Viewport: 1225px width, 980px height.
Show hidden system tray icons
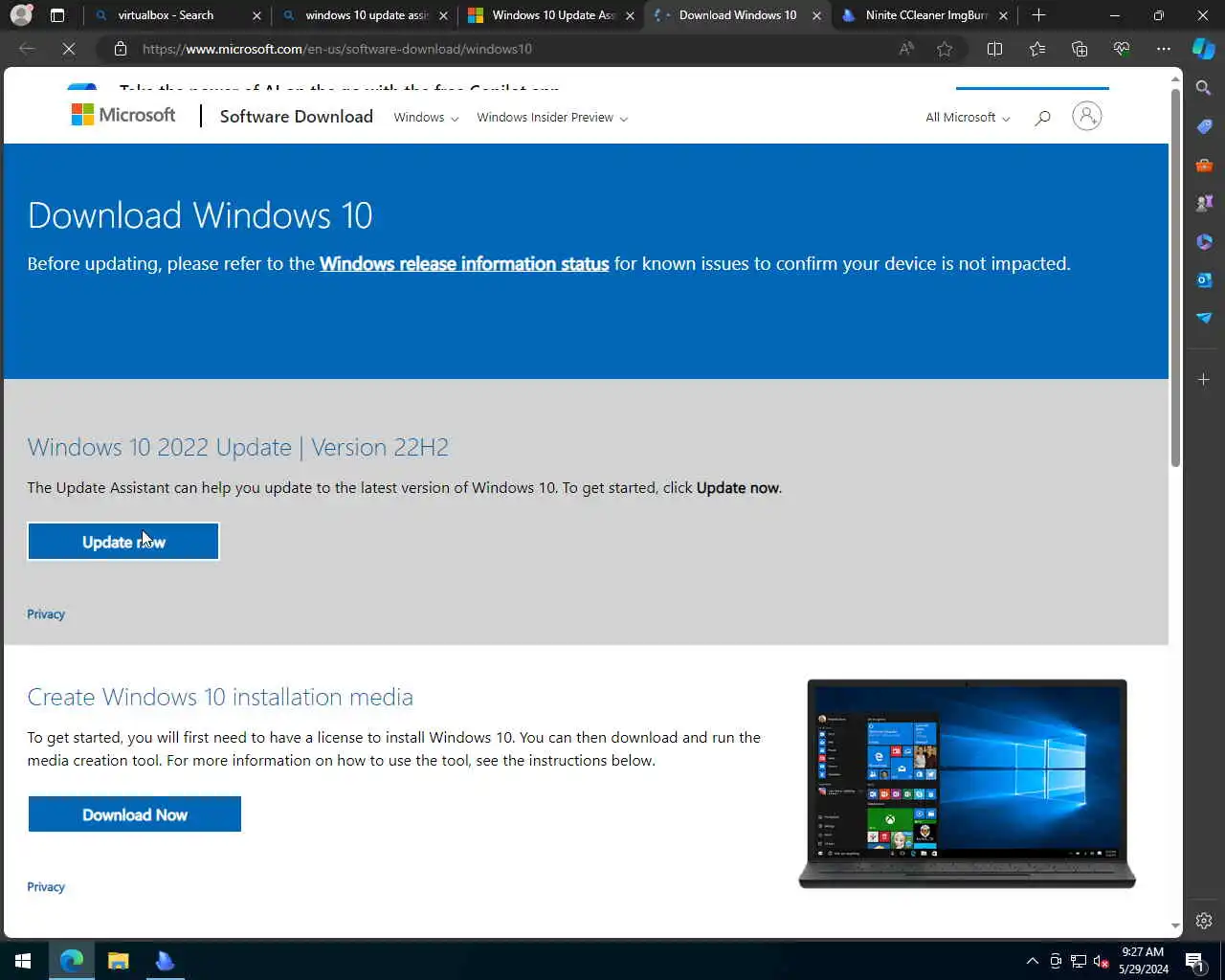1032,961
